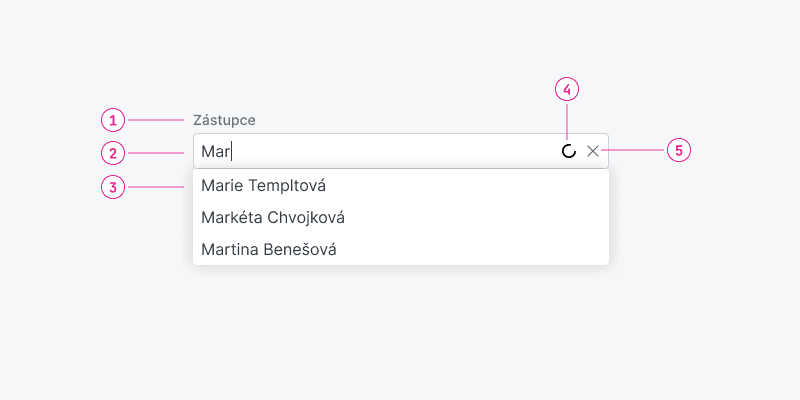Click the first name "Martina" in the suggestions
Image resolution: width=800 pixels, height=400 pixels.
[x=227, y=249]
